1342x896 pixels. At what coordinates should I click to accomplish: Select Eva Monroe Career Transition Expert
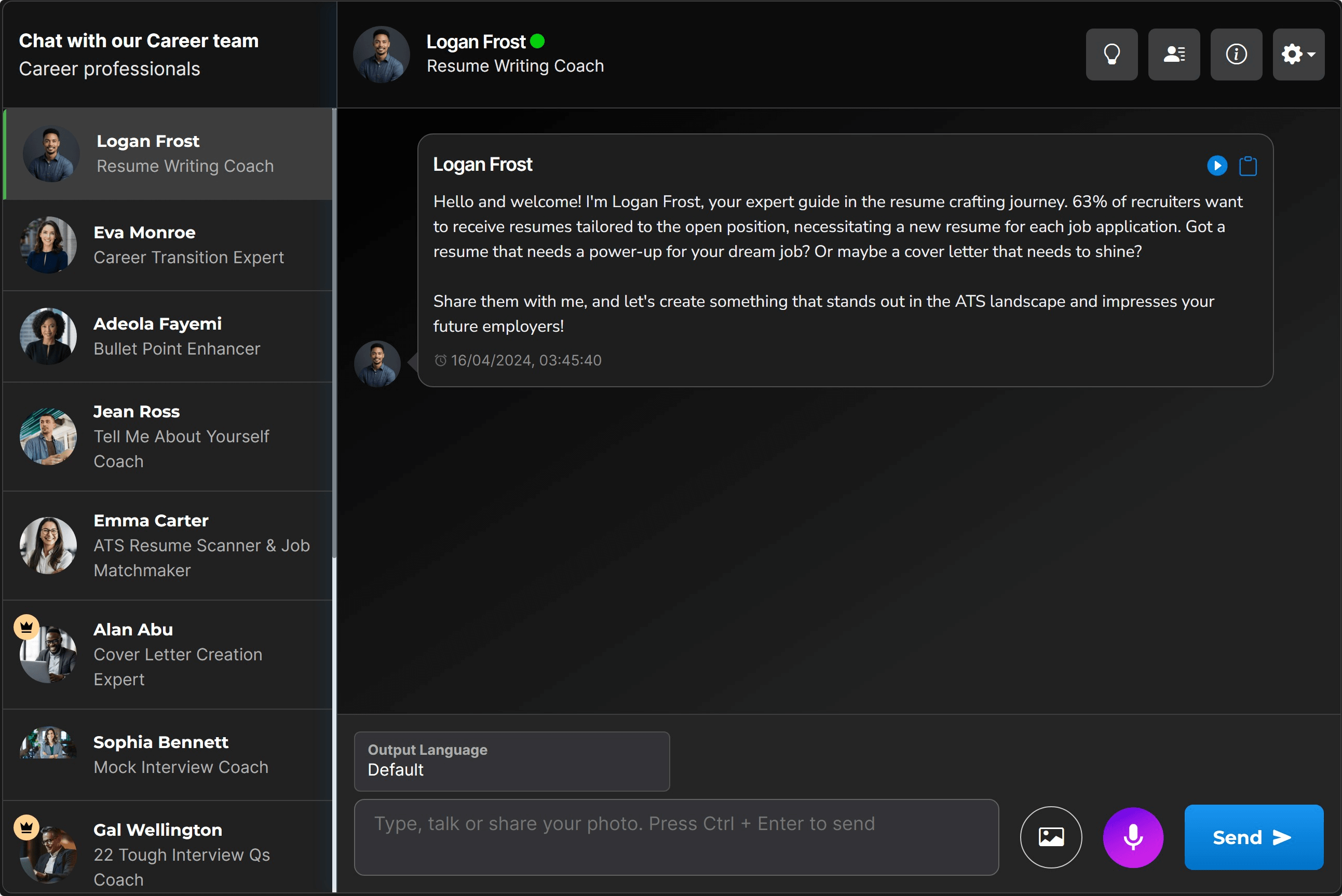167,245
